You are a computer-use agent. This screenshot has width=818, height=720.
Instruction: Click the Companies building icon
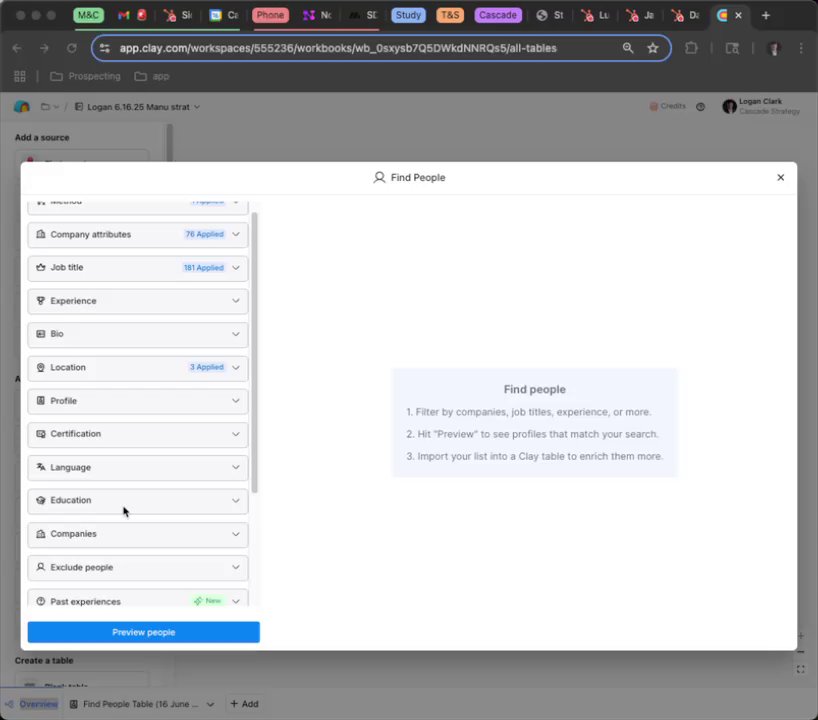tap(41, 534)
